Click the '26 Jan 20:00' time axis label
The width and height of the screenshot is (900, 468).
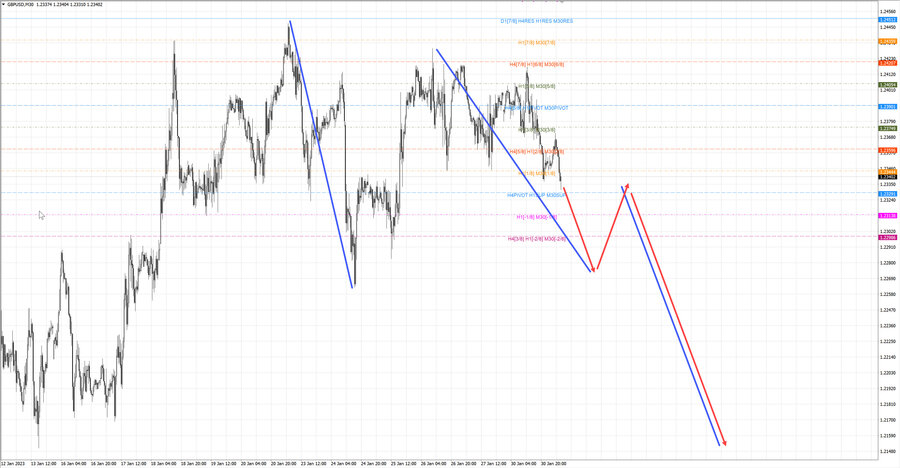(463, 463)
